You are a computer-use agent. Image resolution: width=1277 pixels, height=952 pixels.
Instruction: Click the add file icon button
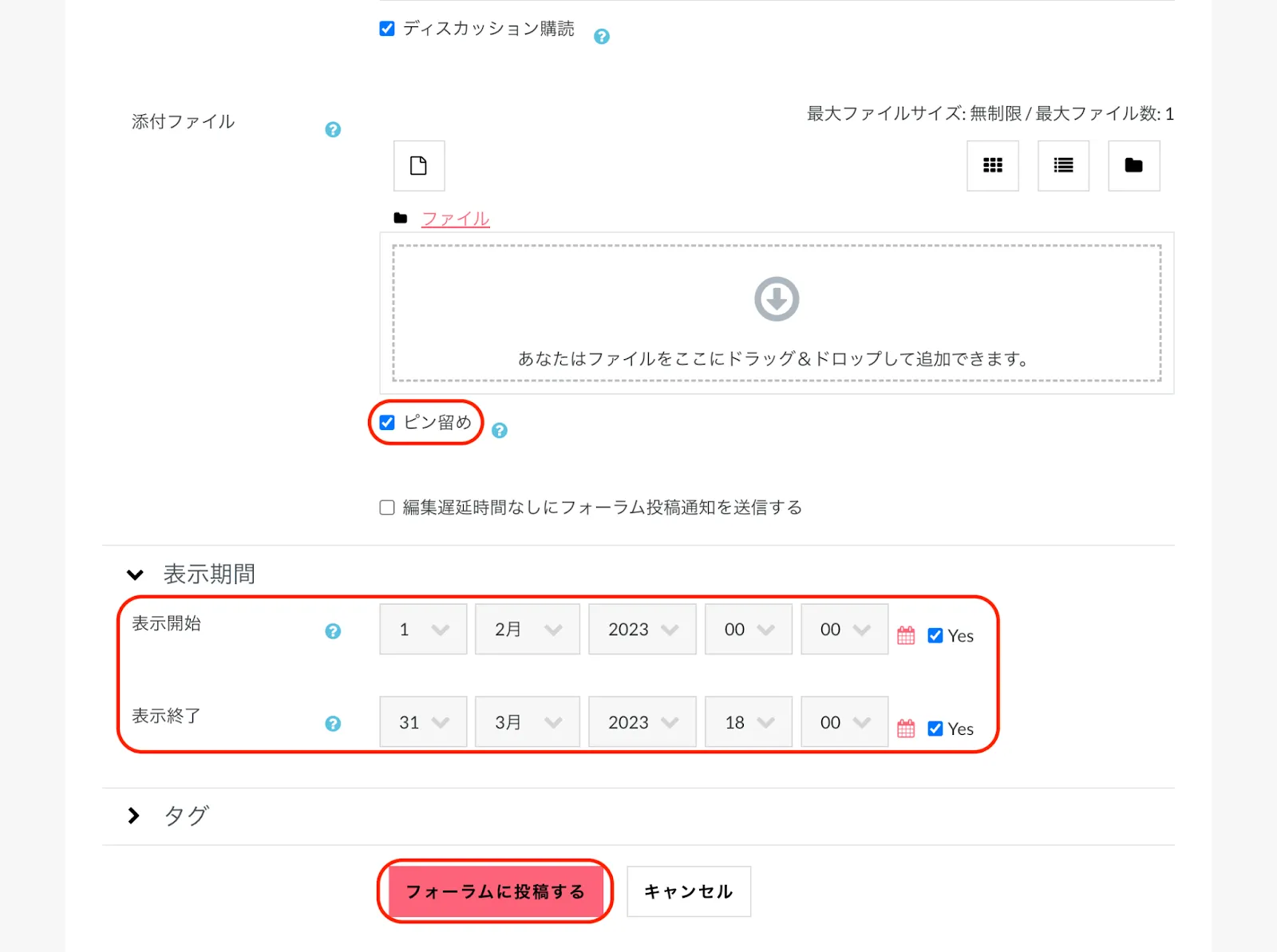[x=418, y=165]
